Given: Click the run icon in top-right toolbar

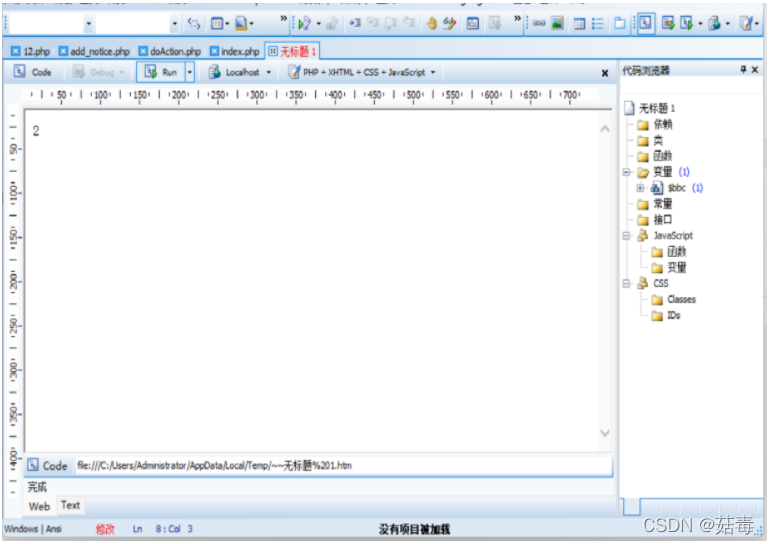Looking at the screenshot, I should click(687, 23).
